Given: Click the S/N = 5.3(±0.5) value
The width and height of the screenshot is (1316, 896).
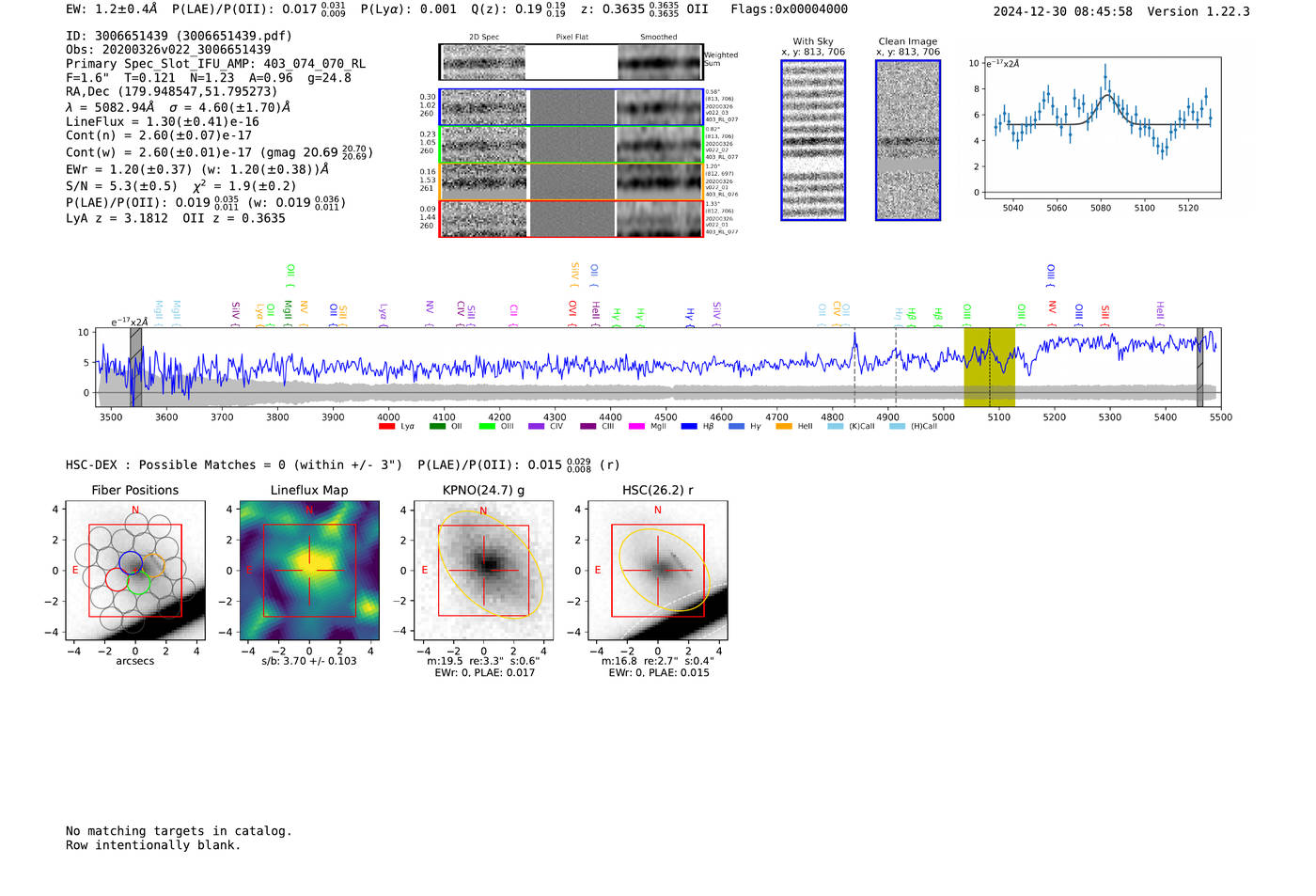Looking at the screenshot, I should [121, 186].
